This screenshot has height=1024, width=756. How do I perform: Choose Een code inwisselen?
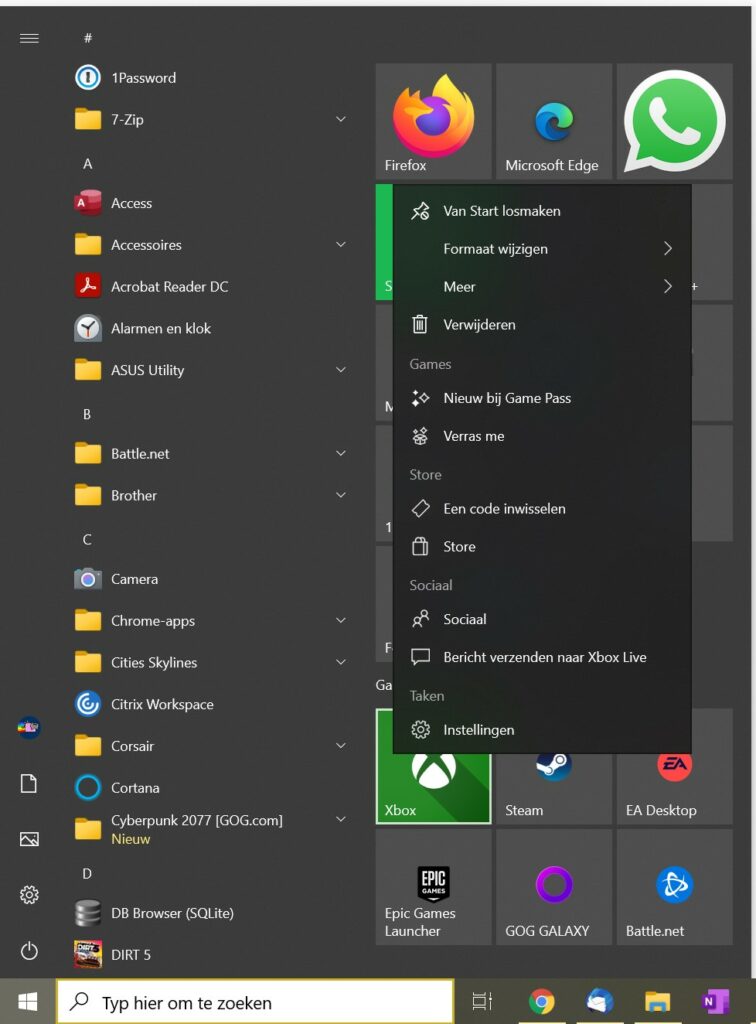(542, 509)
